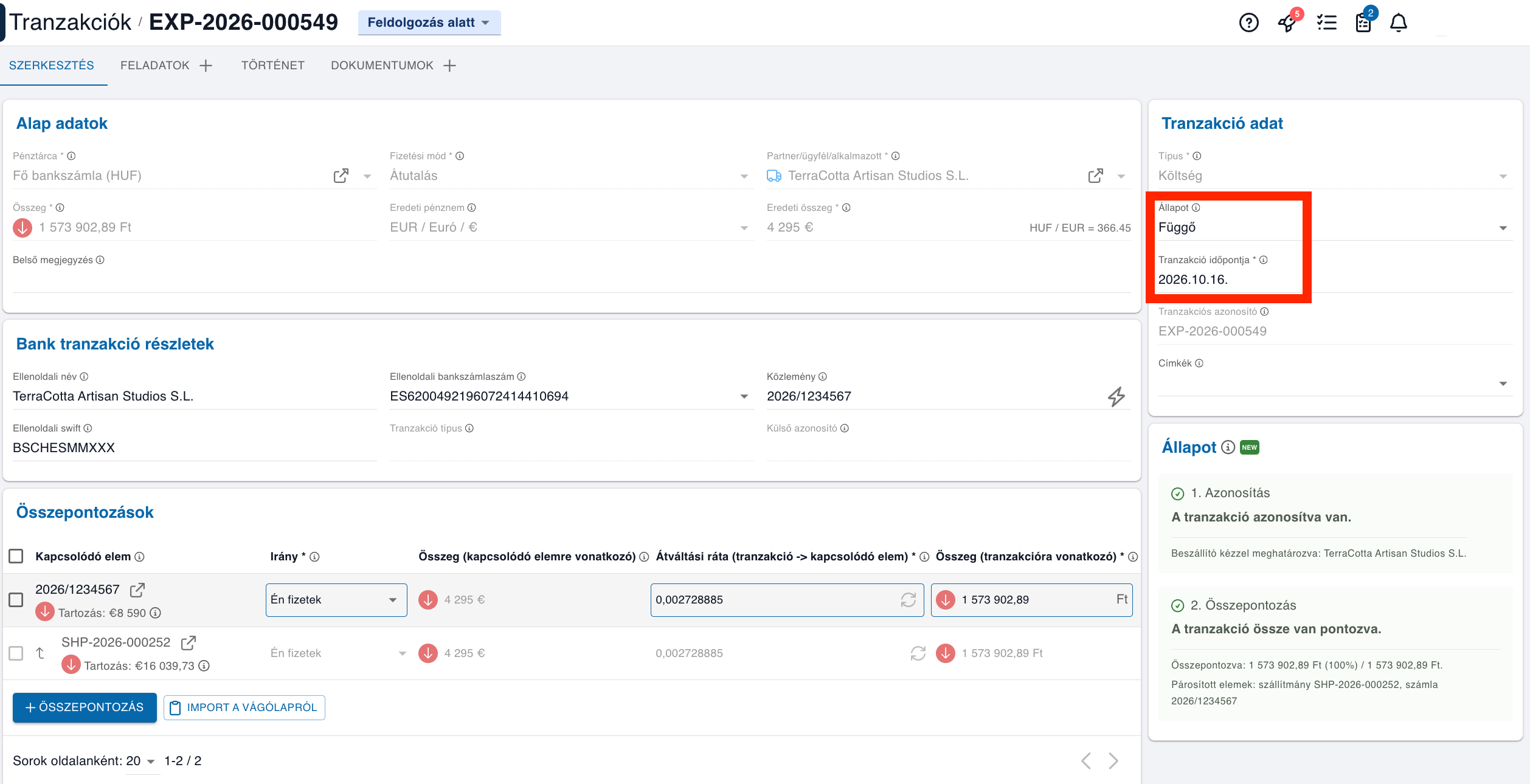The image size is (1530, 784).
Task: Refresh exchange rate in SHP-2026-000252 row
Action: click(x=918, y=653)
